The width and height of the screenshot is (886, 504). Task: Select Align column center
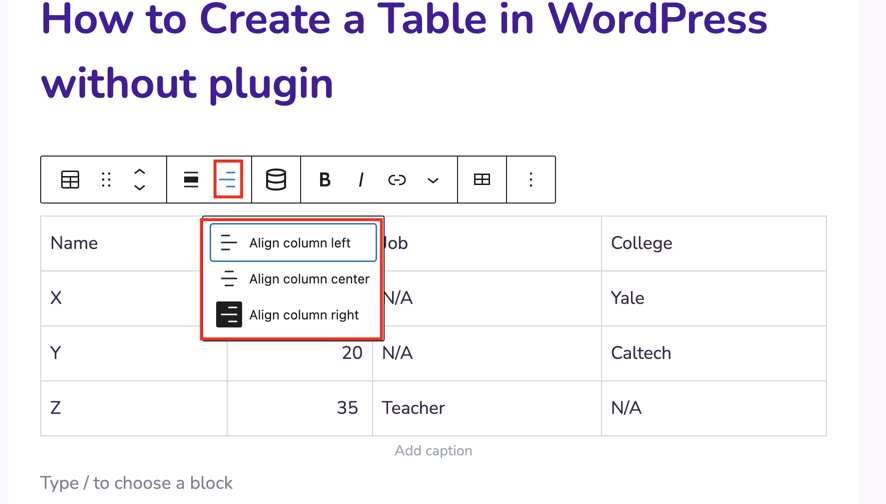point(293,279)
